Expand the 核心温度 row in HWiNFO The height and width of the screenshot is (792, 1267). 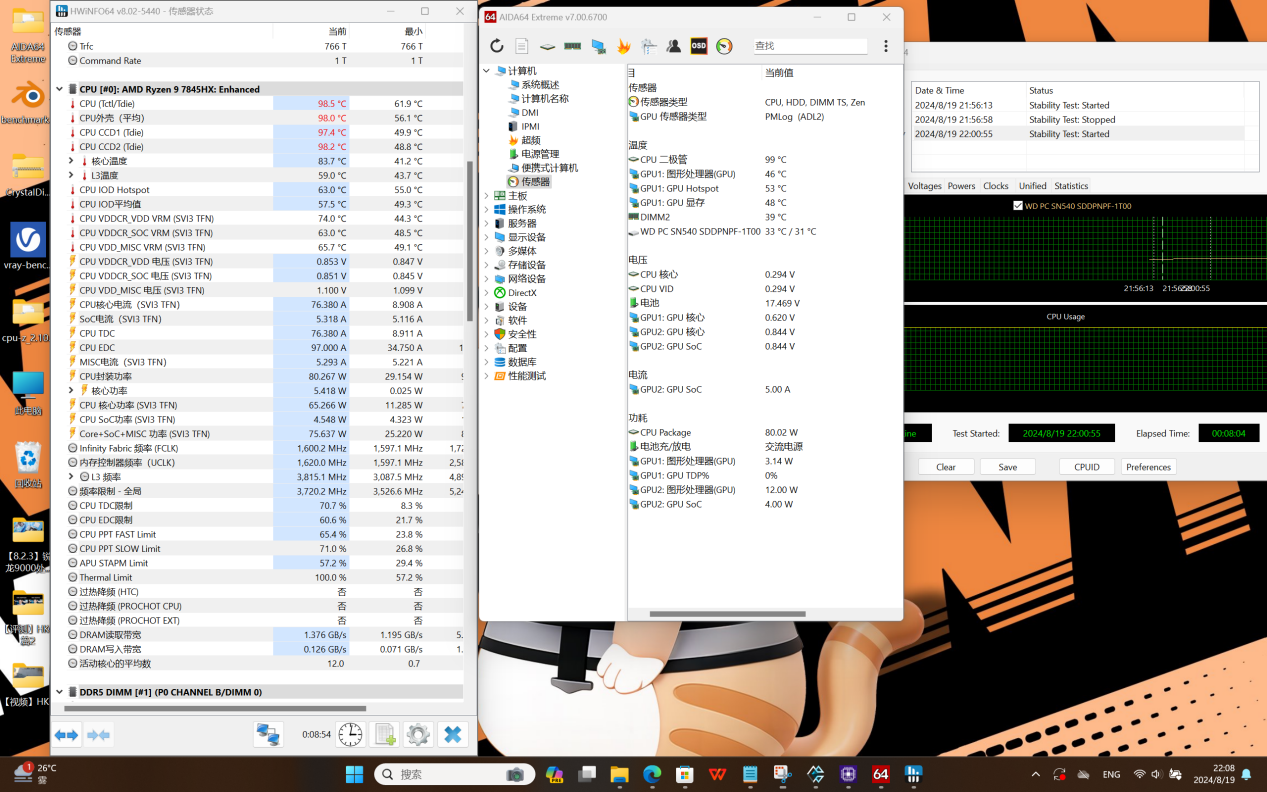pos(71,161)
